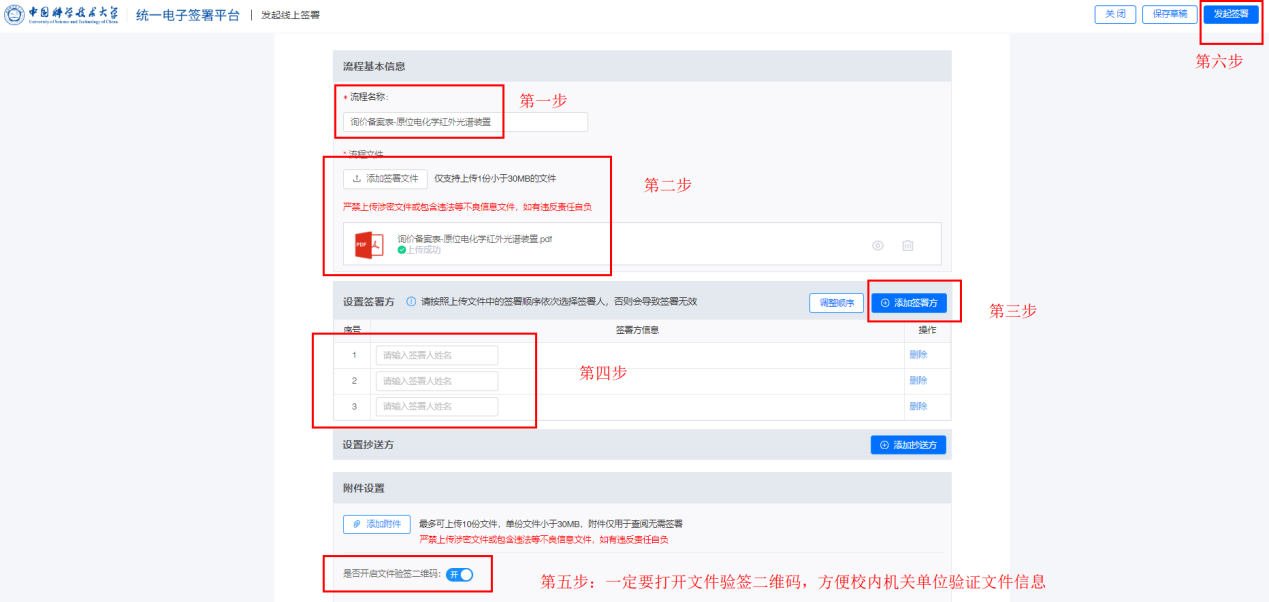Click 调整顺序 to reorder signers
This screenshot has width=1269, height=602.
[836, 303]
